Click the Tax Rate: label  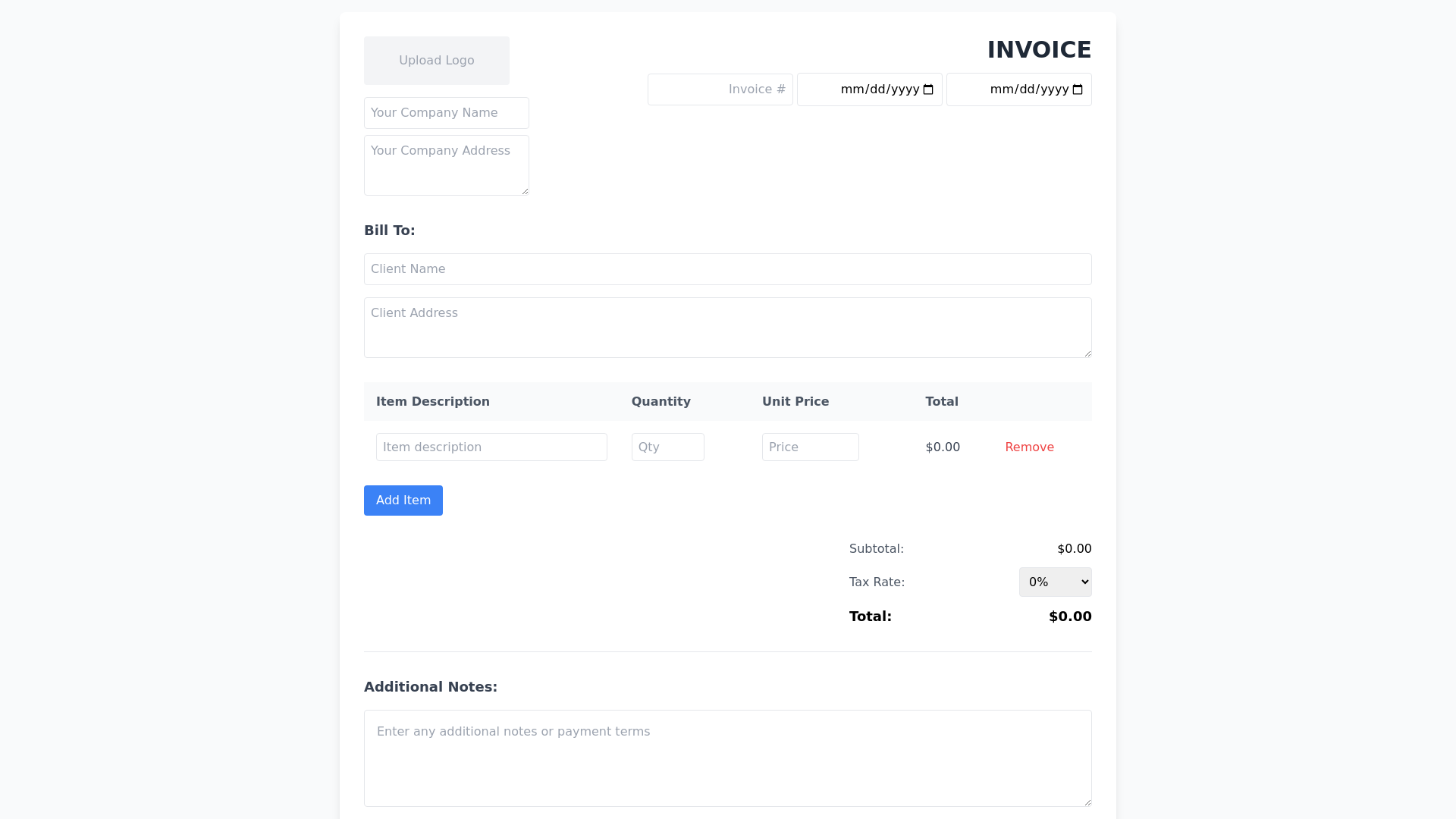click(x=877, y=582)
